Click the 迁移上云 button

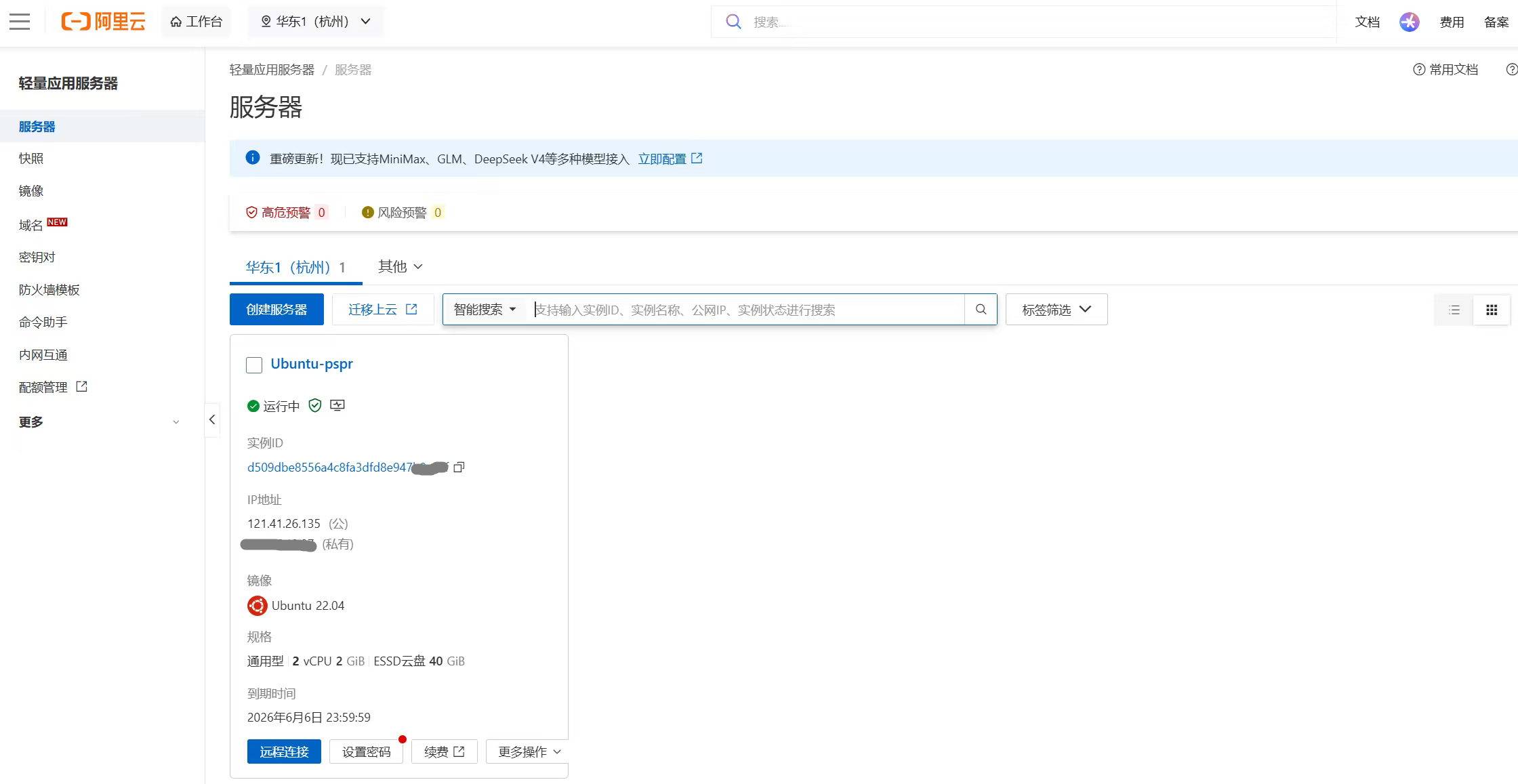(x=383, y=310)
